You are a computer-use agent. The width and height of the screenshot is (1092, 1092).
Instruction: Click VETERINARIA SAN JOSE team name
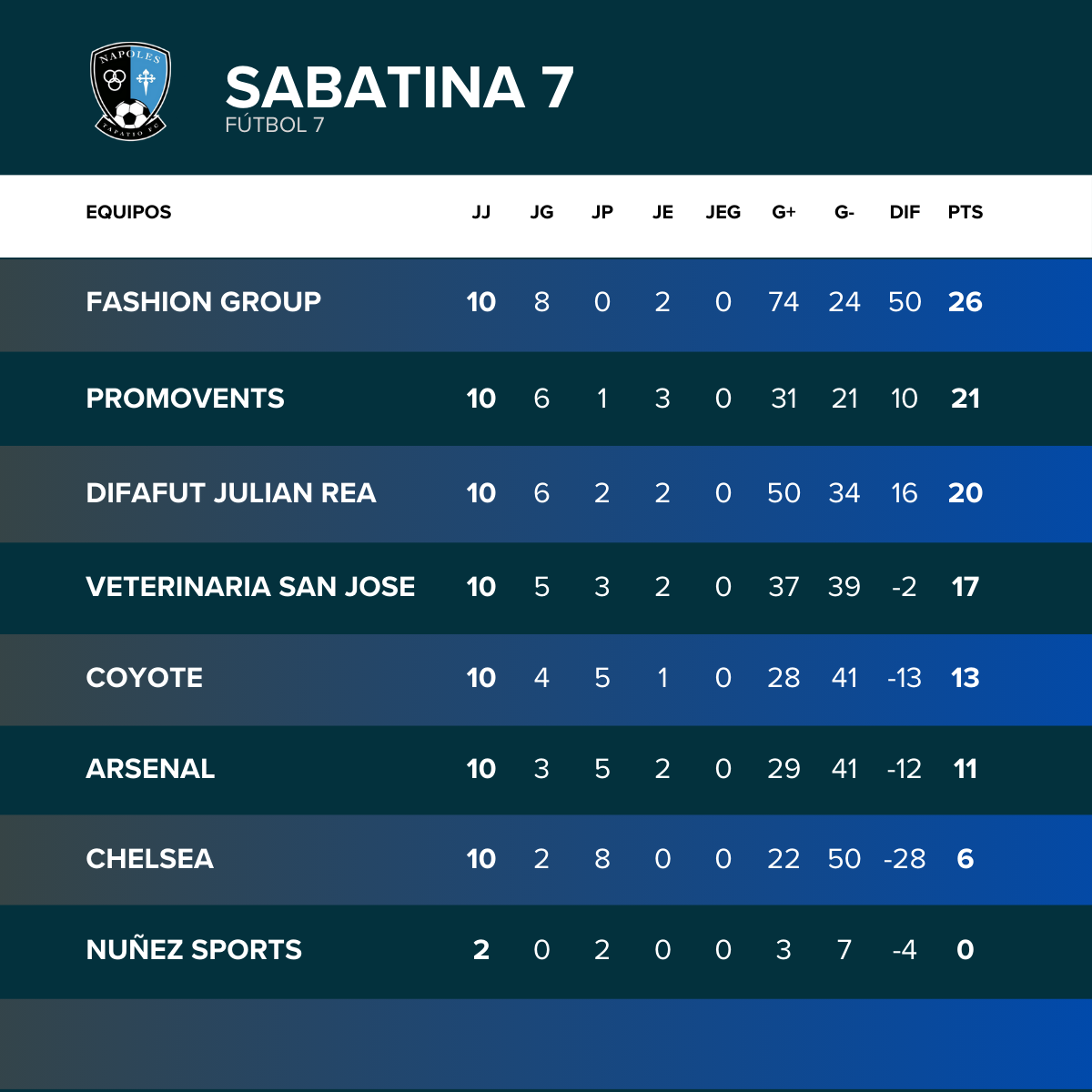[x=250, y=587]
